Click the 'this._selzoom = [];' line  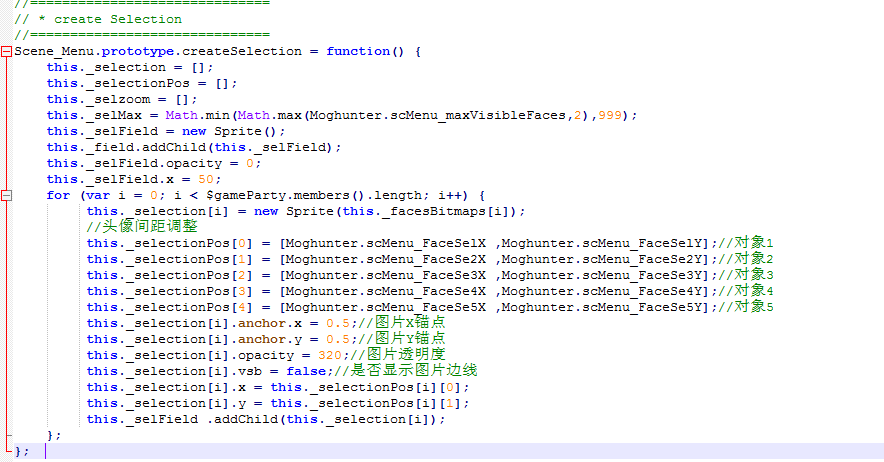tap(122, 99)
